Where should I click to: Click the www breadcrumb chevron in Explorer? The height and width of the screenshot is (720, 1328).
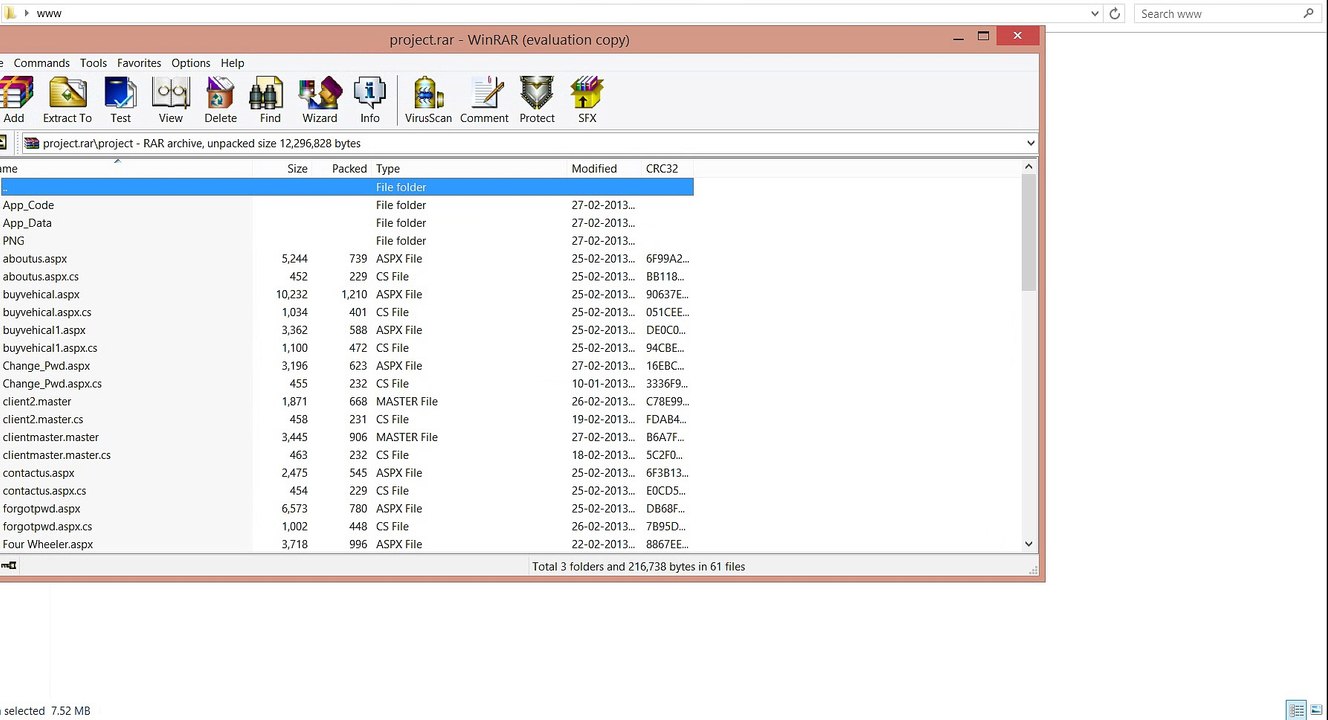[27, 14]
